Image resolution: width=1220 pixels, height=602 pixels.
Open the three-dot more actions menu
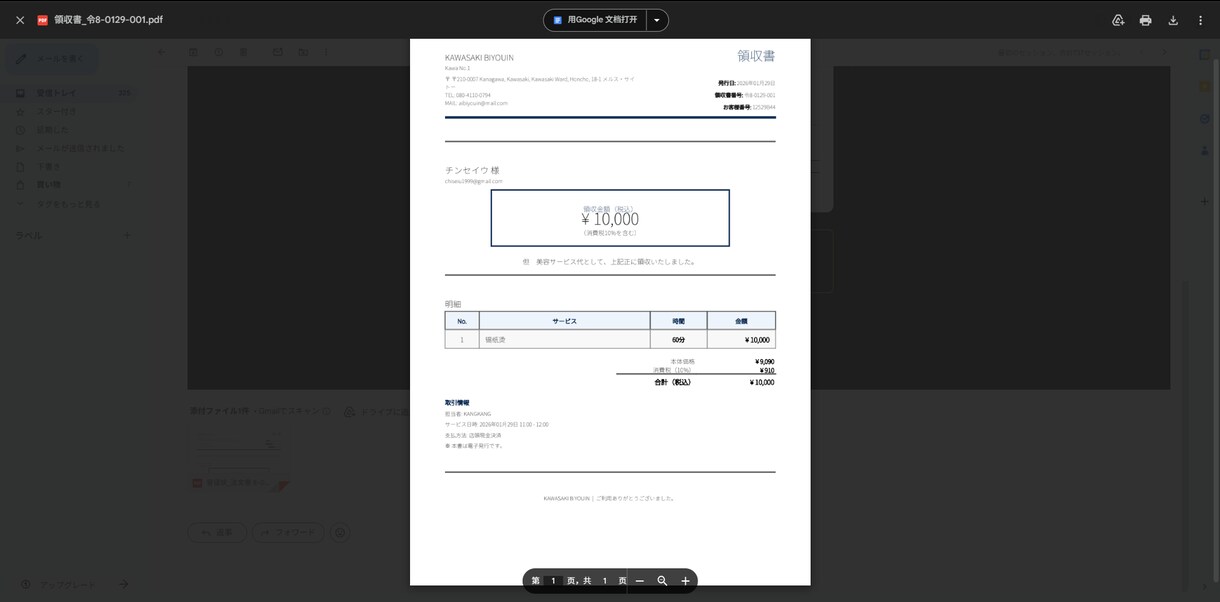point(1200,20)
